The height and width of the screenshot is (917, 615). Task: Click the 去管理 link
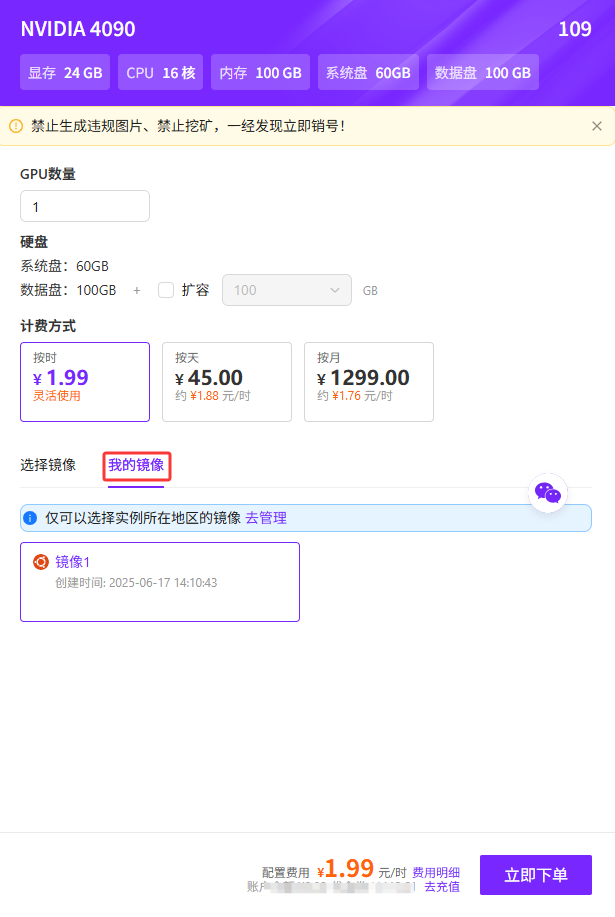click(x=266, y=518)
